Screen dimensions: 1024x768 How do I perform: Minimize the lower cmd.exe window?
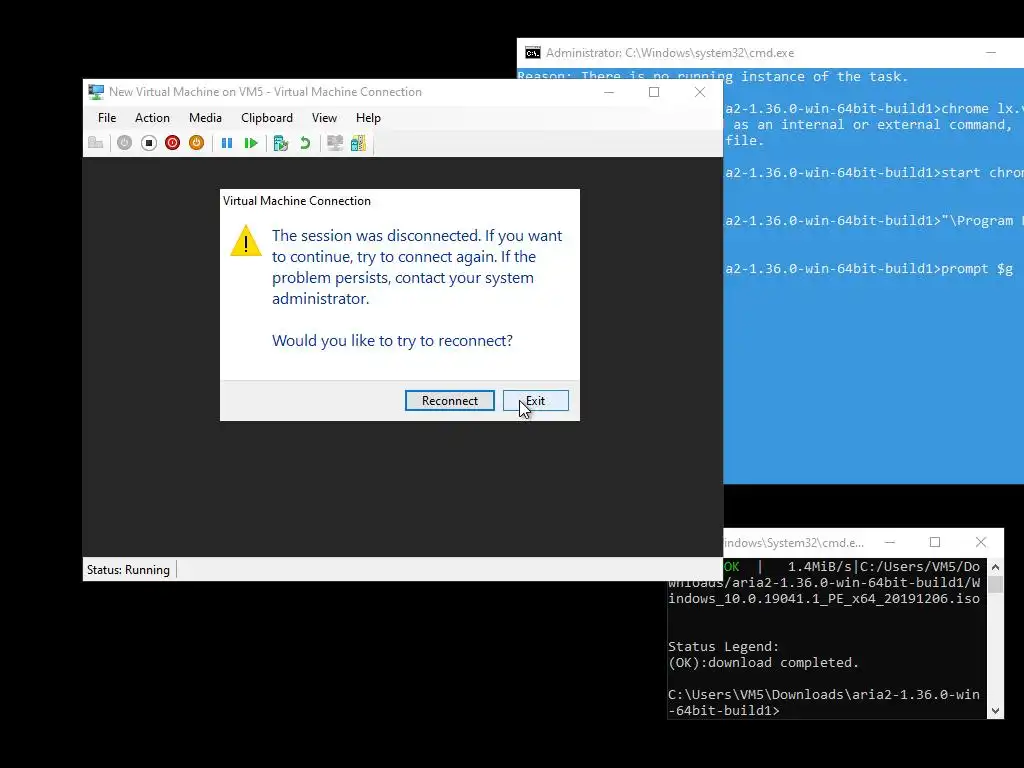coord(889,542)
